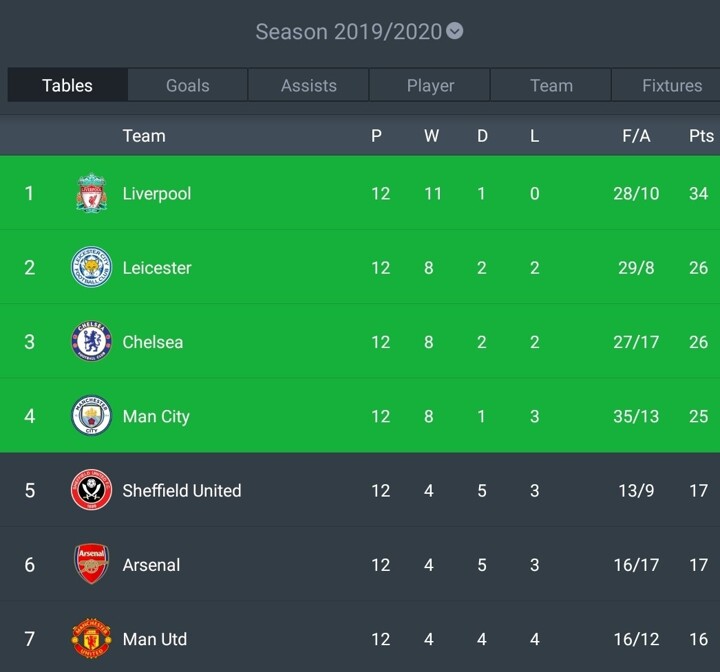Image resolution: width=720 pixels, height=672 pixels.
Task: Click the Man Utd club crest
Action: pos(91,639)
